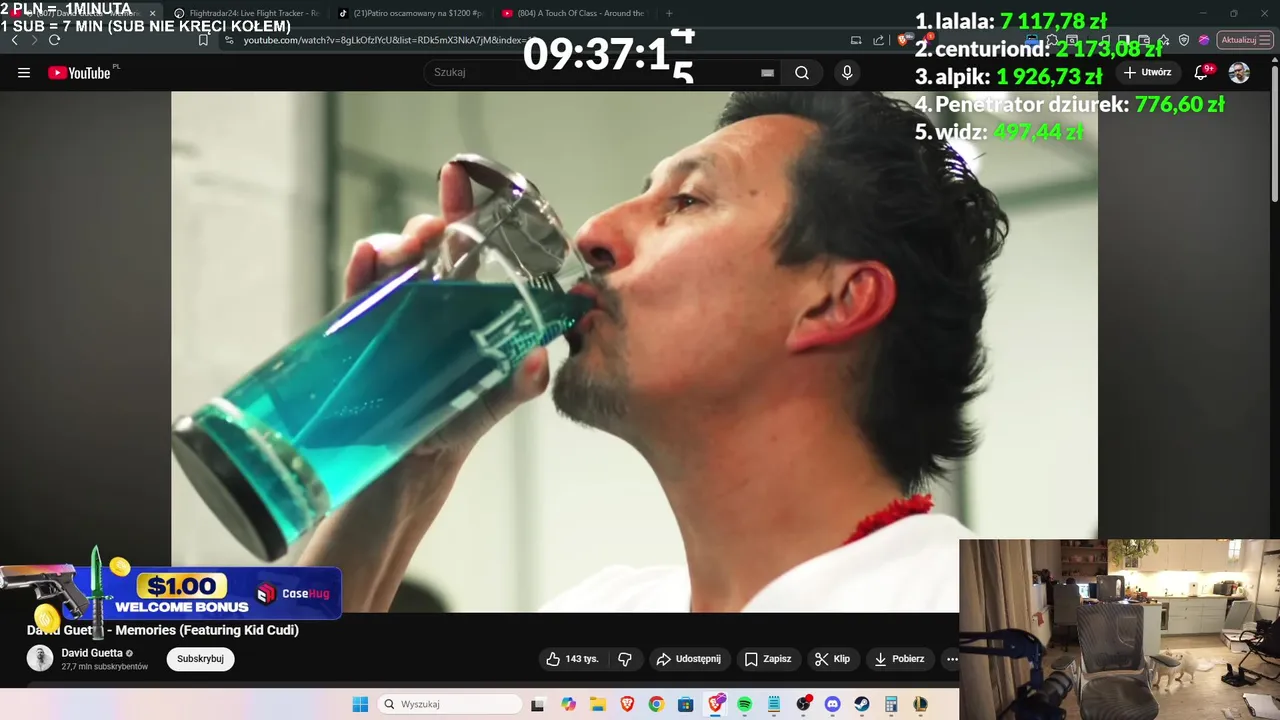Open more actions three-dot menu
Screen dimensions: 1280x720
coord(952,659)
